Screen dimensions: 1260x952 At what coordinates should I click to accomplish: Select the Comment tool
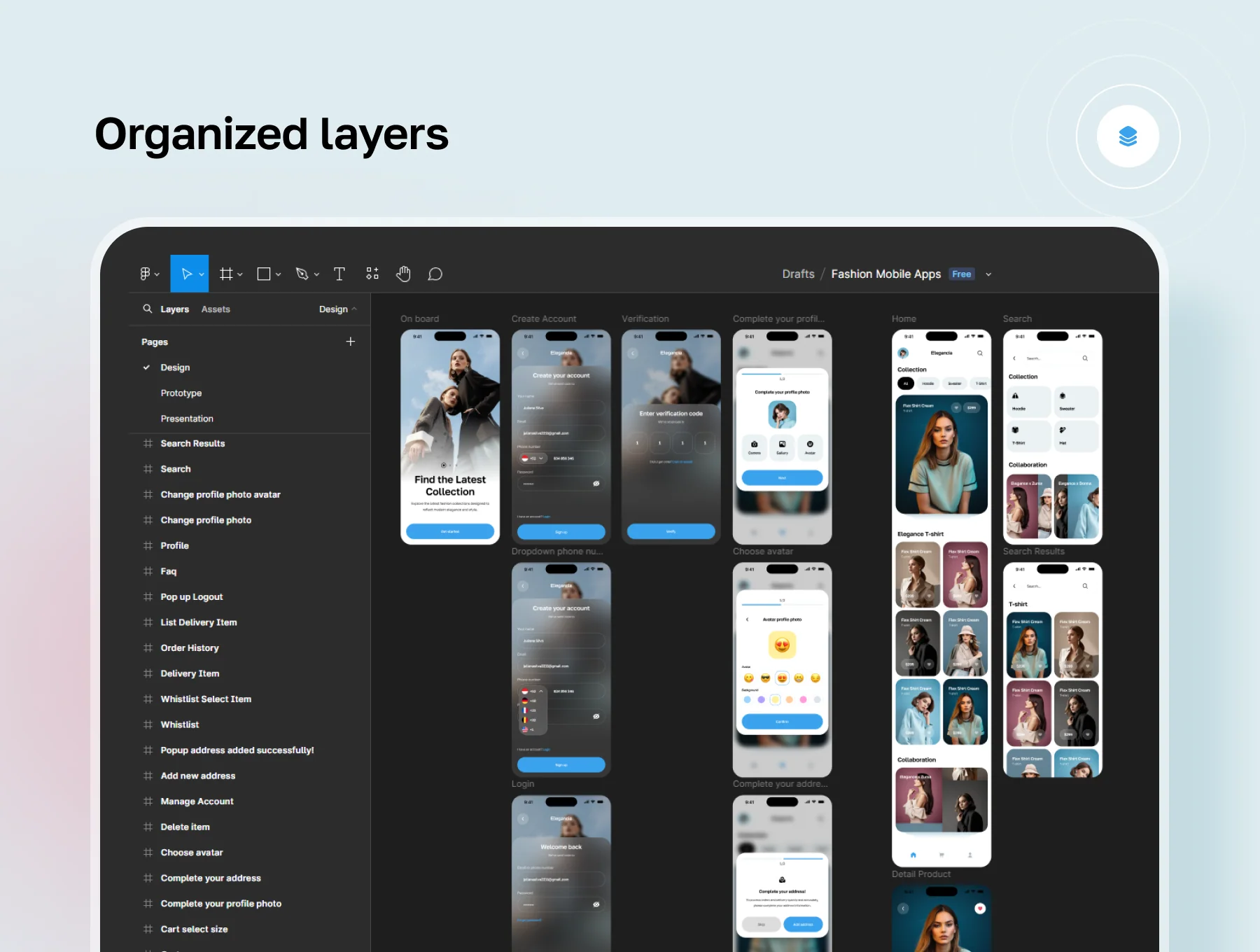(x=435, y=274)
